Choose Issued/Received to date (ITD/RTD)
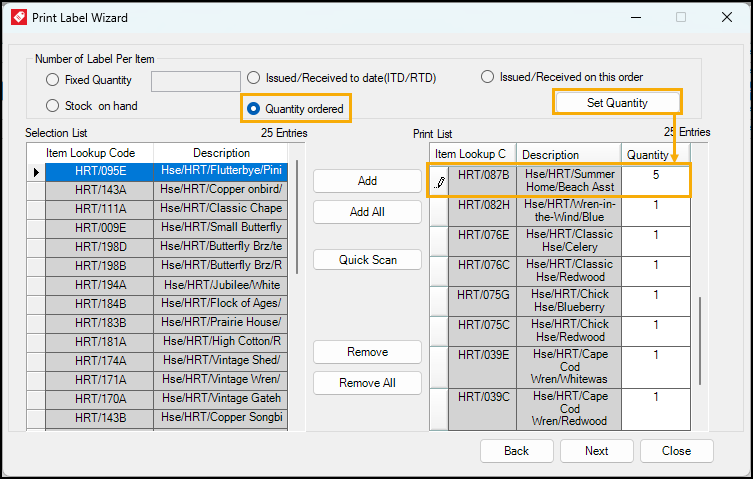This screenshot has width=753, height=479. tap(253, 77)
